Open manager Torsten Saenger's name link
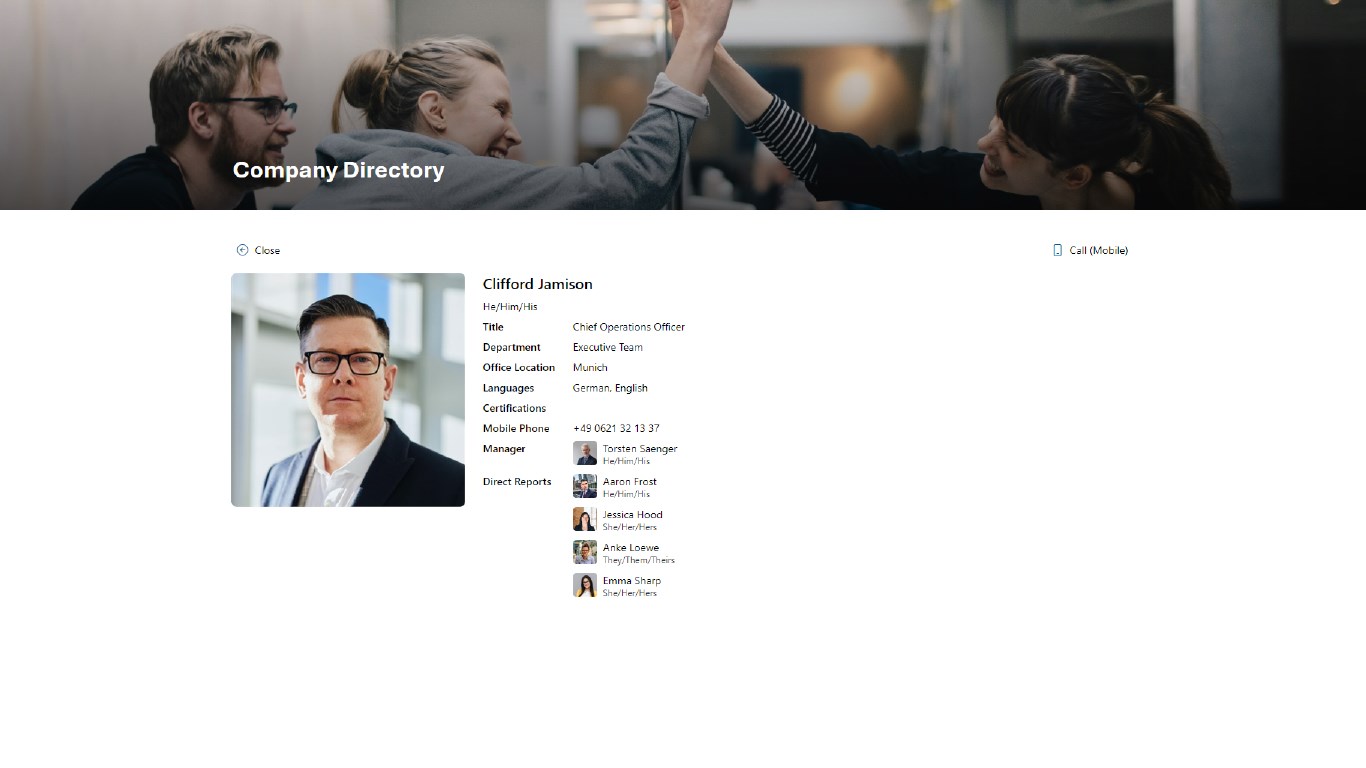Screen dimensions: 1366x768 640,449
